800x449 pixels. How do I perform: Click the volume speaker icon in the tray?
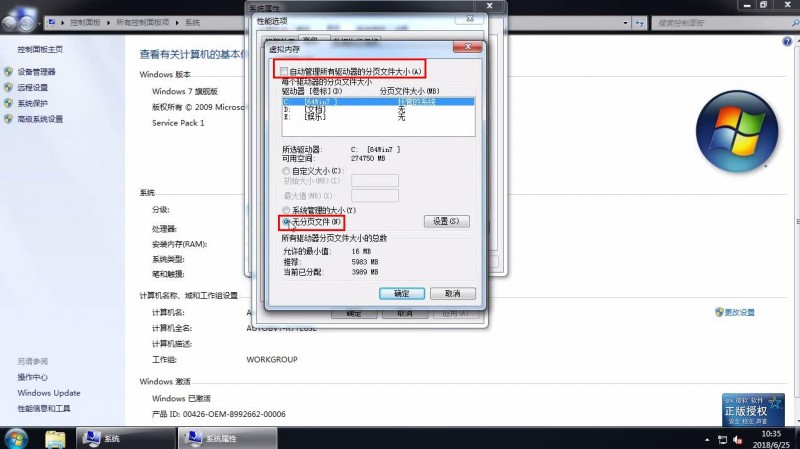(x=738, y=439)
